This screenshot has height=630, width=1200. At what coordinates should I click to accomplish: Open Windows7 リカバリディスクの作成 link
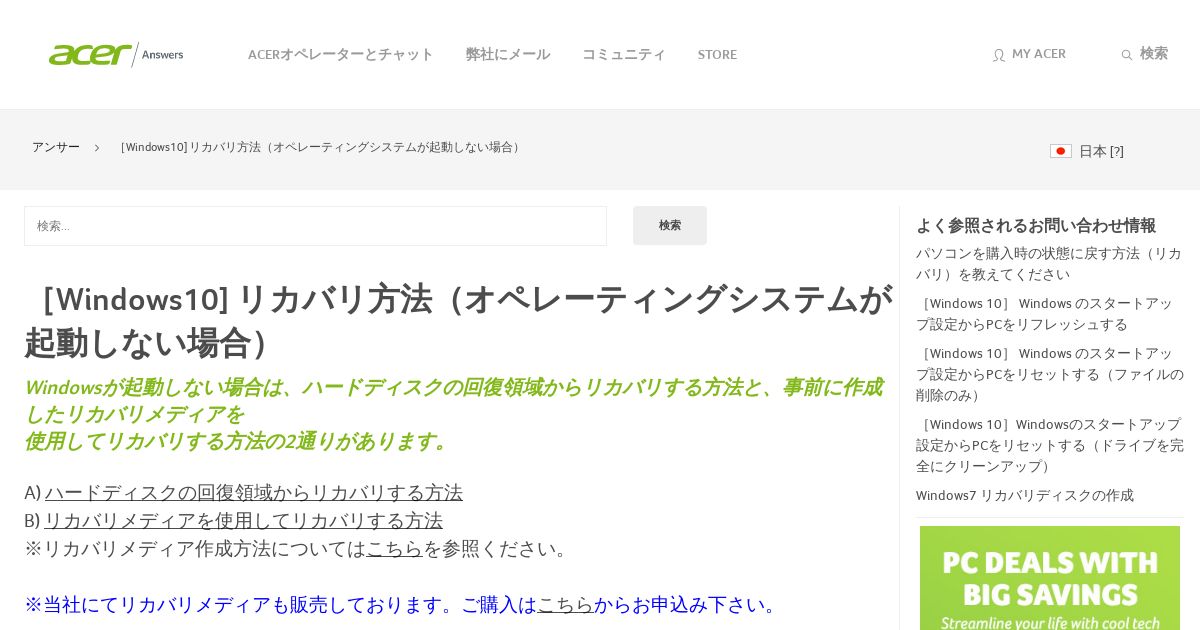point(1025,495)
